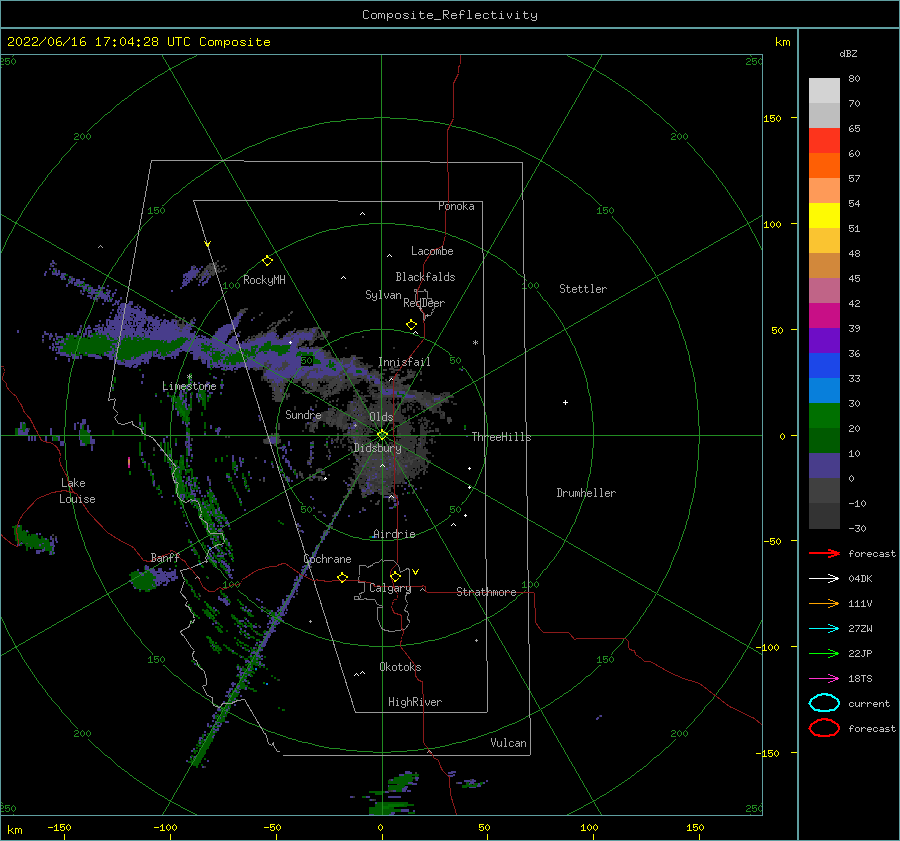
Task: Select the yellow 51-54 dBZ color swatch
Action: click(824, 216)
